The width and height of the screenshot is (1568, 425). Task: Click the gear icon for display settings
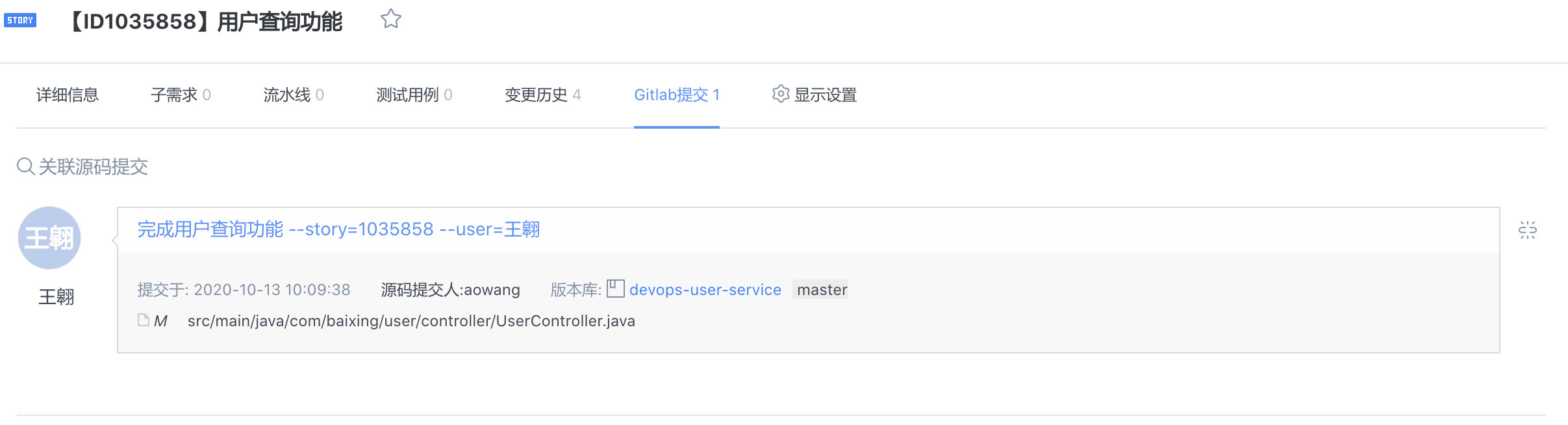pos(781,94)
